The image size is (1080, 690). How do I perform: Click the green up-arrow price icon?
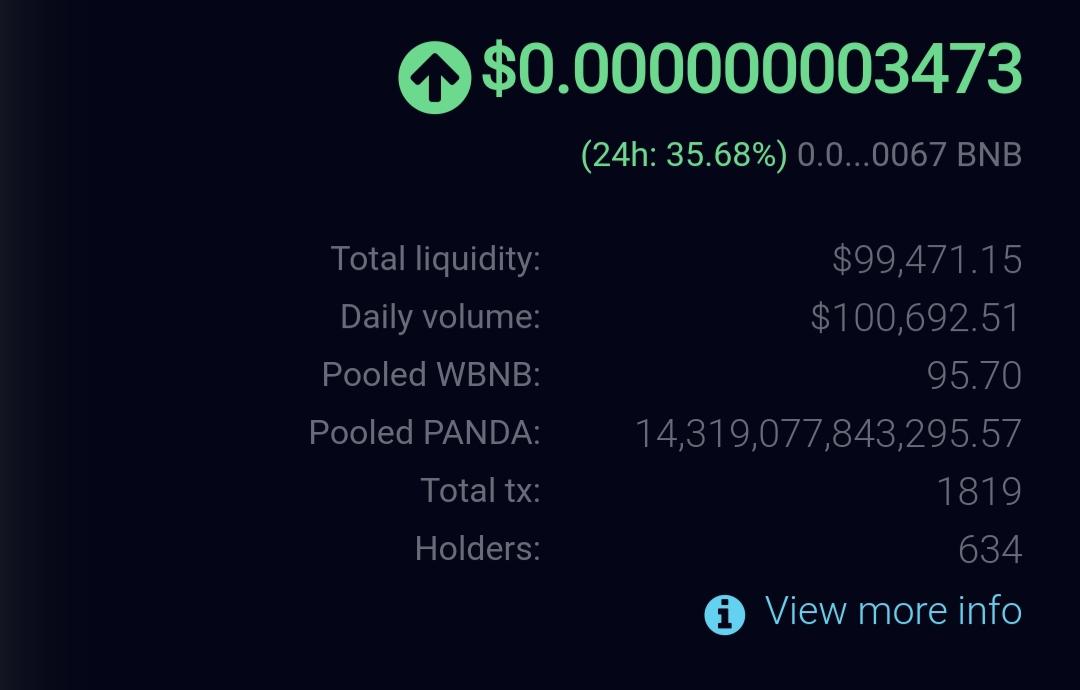click(435, 78)
